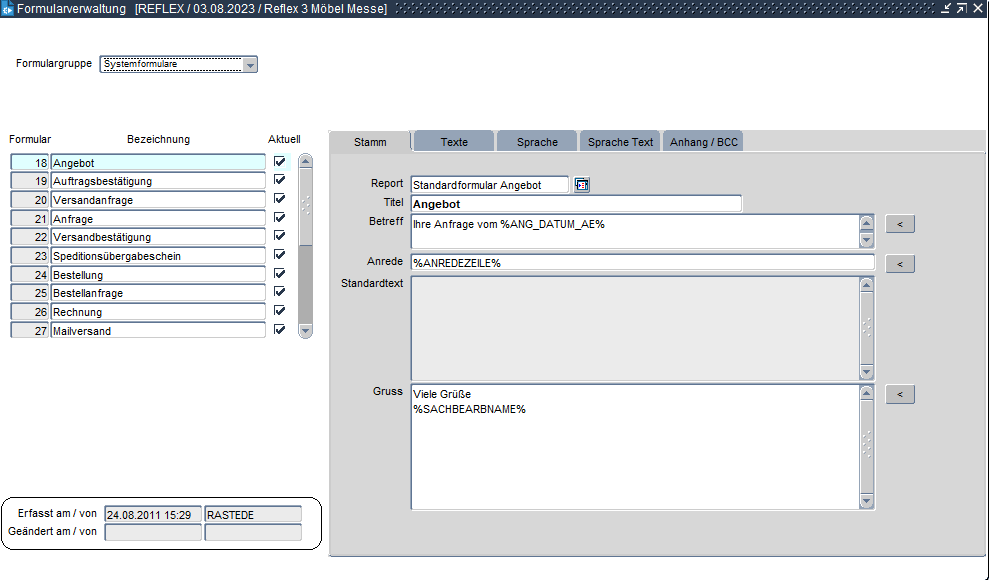Switch to the Texte tab
The image size is (989, 580).
pyautogui.click(x=454, y=142)
